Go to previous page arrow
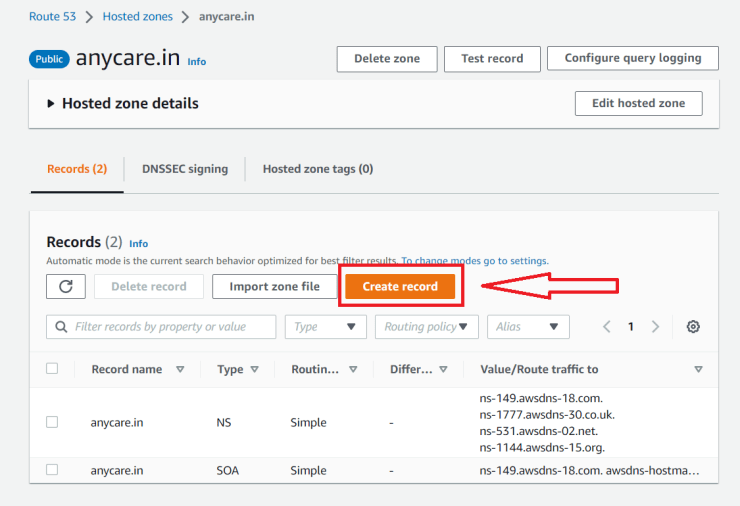 click(x=607, y=327)
